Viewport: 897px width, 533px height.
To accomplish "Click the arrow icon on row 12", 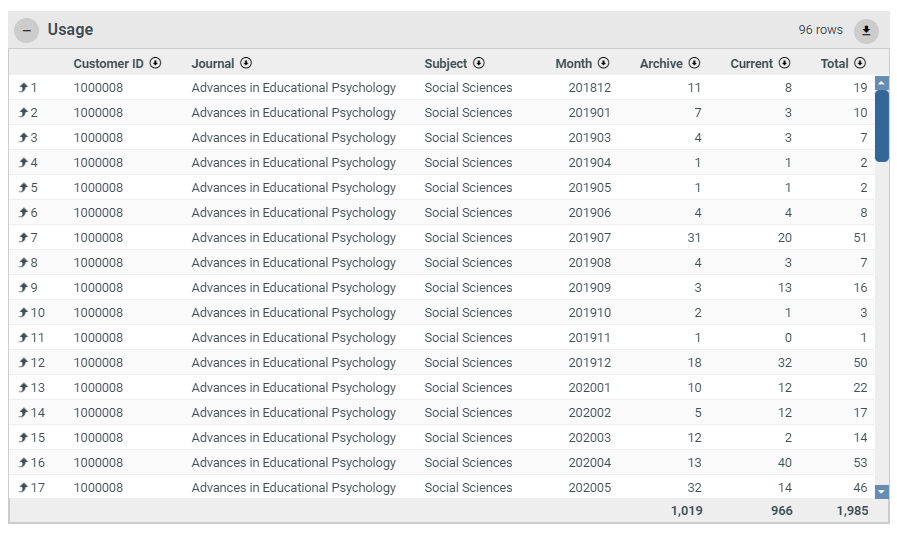I will tap(23, 363).
